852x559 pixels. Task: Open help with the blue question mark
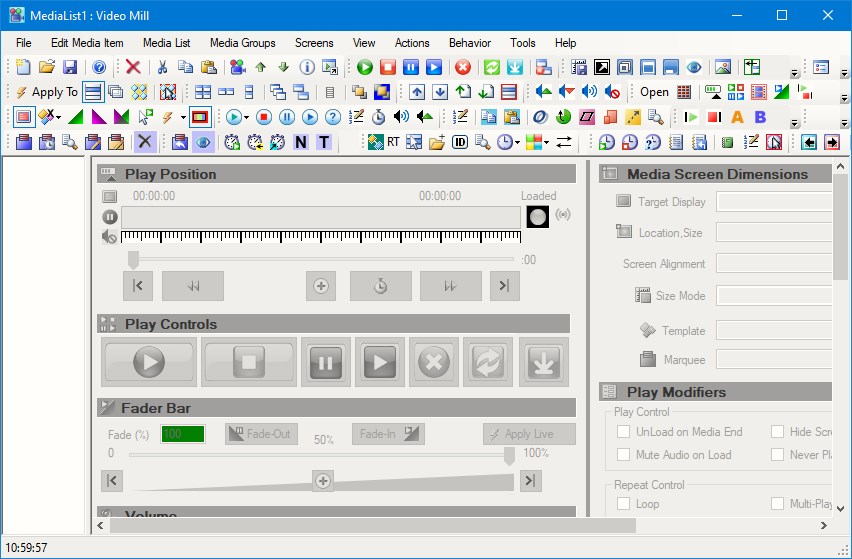(x=99, y=67)
